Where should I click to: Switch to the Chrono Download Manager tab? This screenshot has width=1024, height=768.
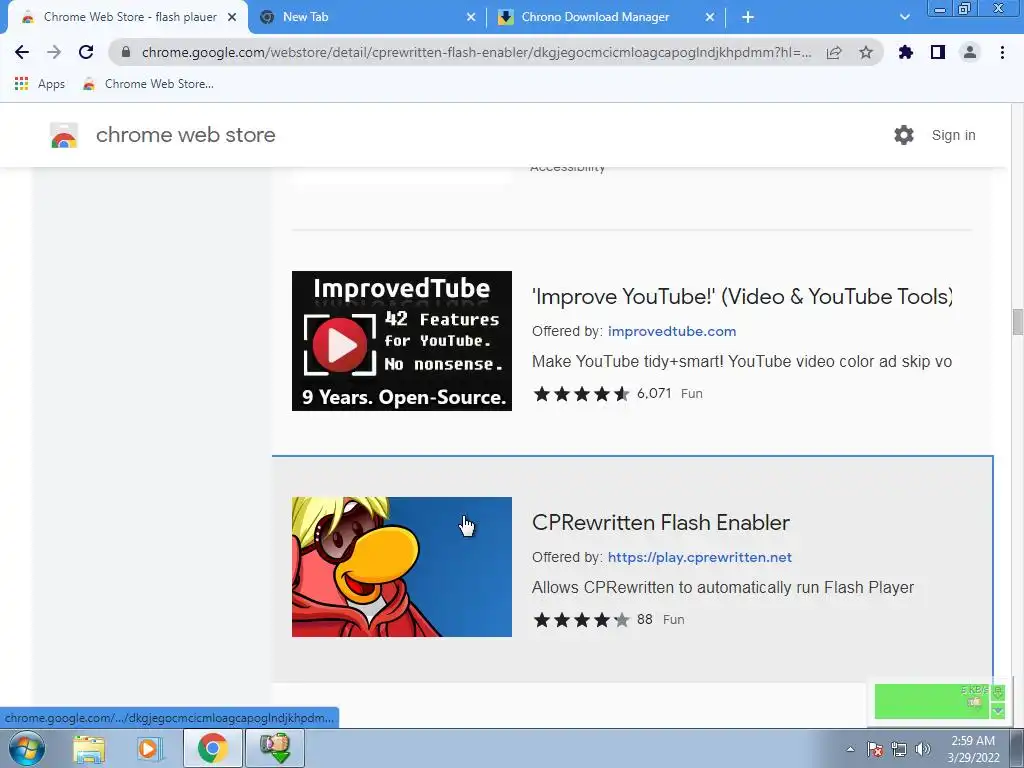point(605,17)
